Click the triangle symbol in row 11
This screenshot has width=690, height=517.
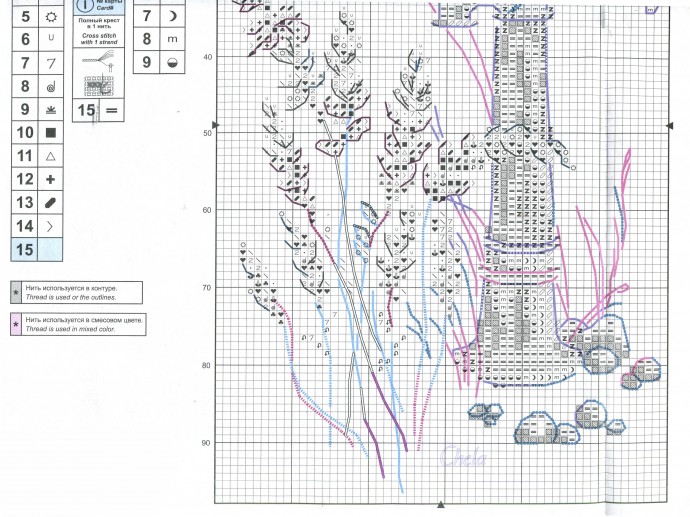pyautogui.click(x=50, y=156)
